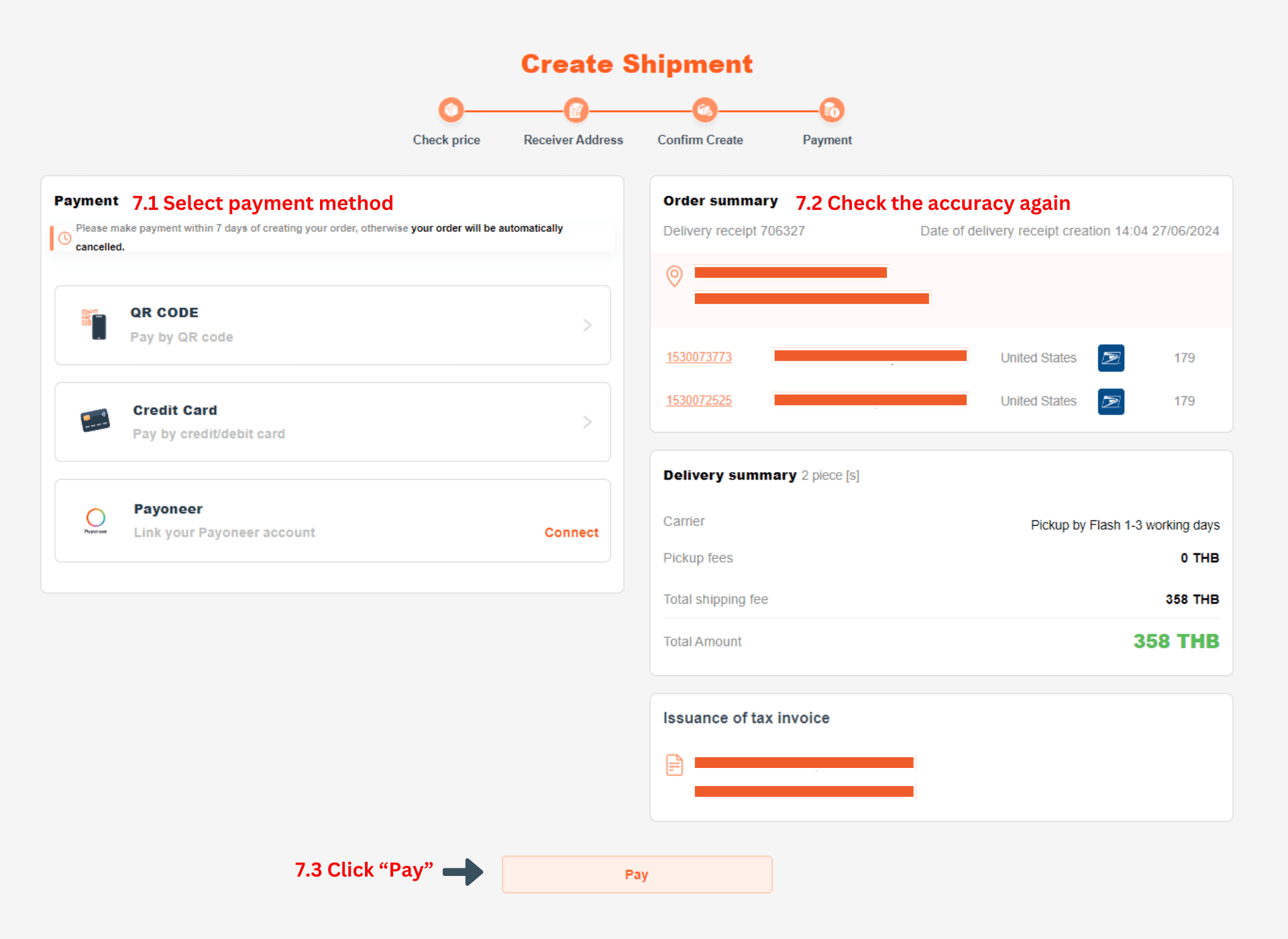Click the Receiver Address step icon
The width and height of the screenshot is (1288, 939).
point(576,110)
